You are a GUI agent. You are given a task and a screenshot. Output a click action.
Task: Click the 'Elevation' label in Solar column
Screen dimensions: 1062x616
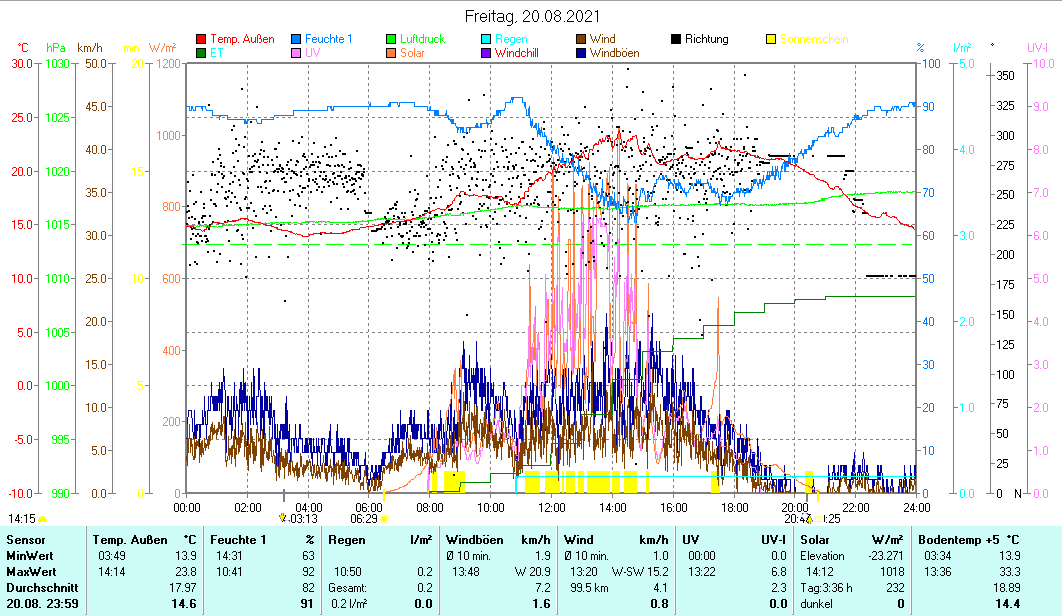click(823, 556)
